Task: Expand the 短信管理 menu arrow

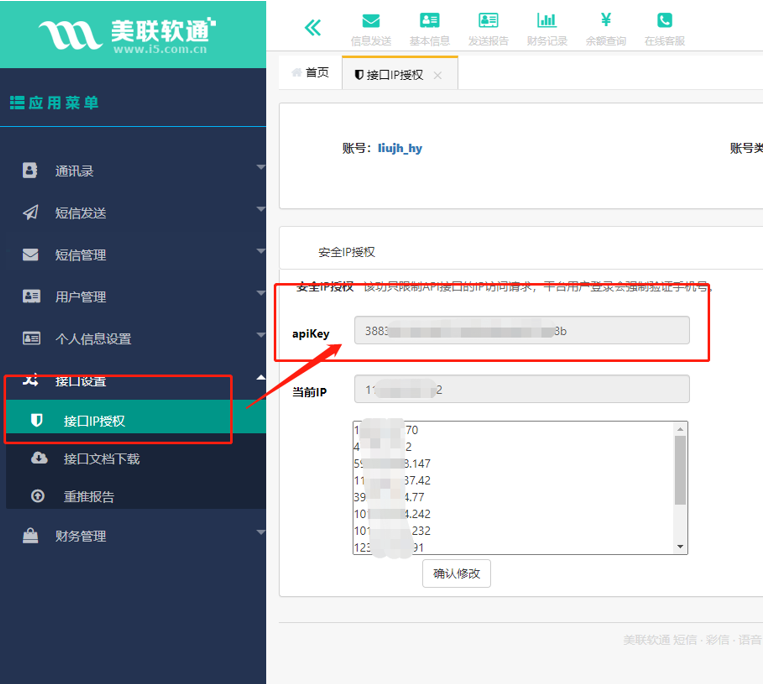Action: click(261, 251)
